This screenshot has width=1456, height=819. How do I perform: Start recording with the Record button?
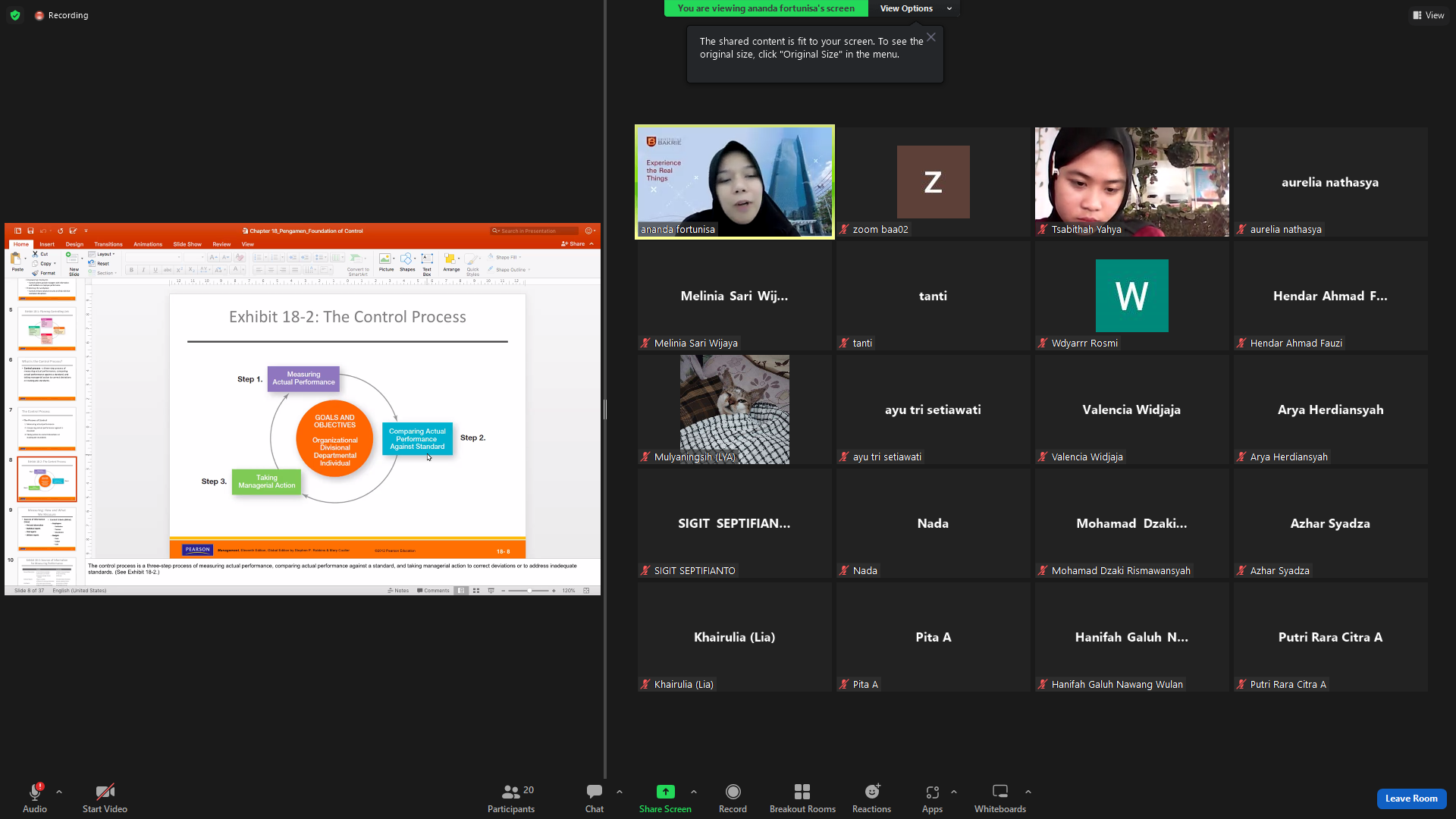tap(733, 798)
